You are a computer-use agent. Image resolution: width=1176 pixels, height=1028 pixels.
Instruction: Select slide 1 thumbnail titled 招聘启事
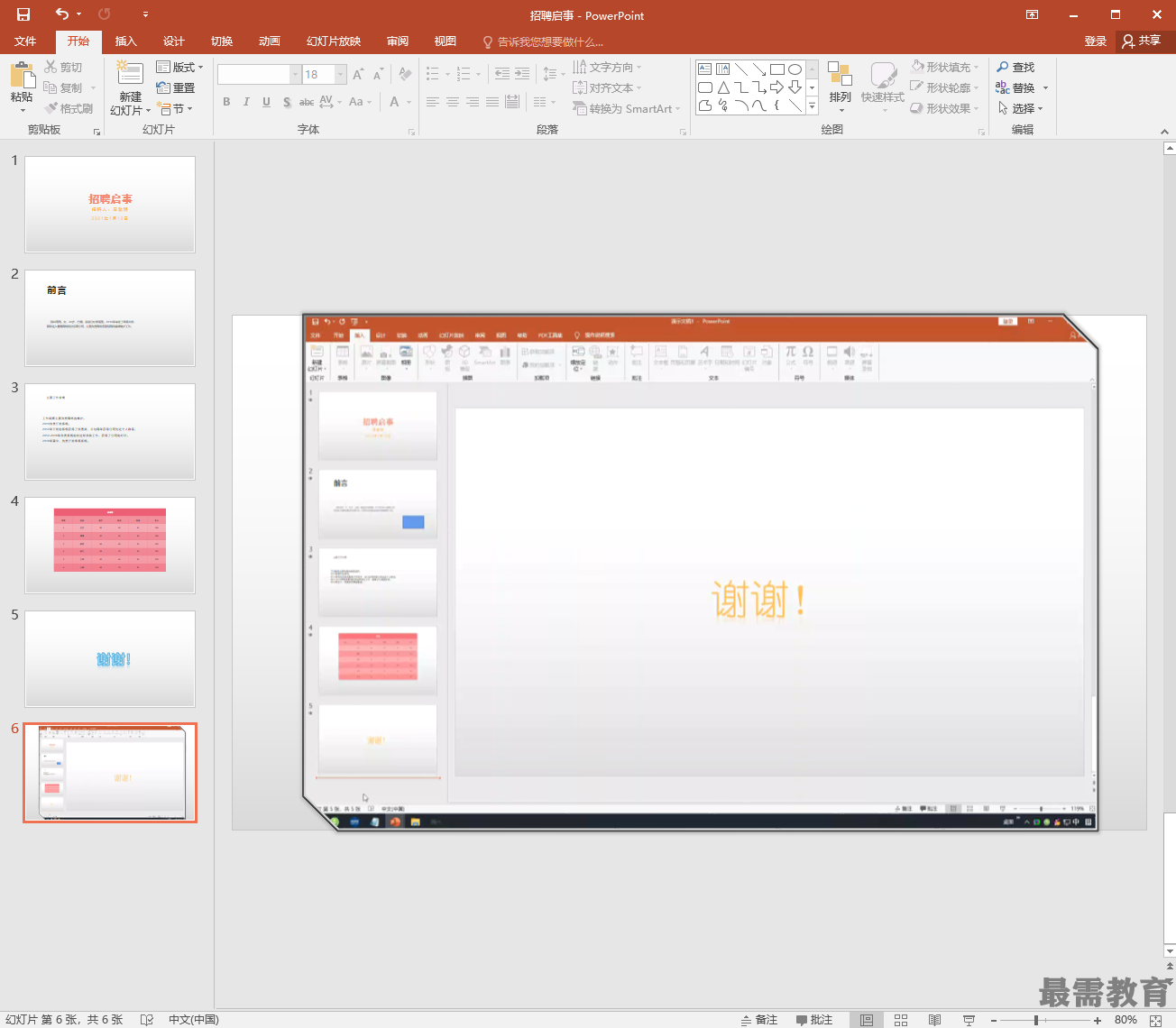(110, 205)
